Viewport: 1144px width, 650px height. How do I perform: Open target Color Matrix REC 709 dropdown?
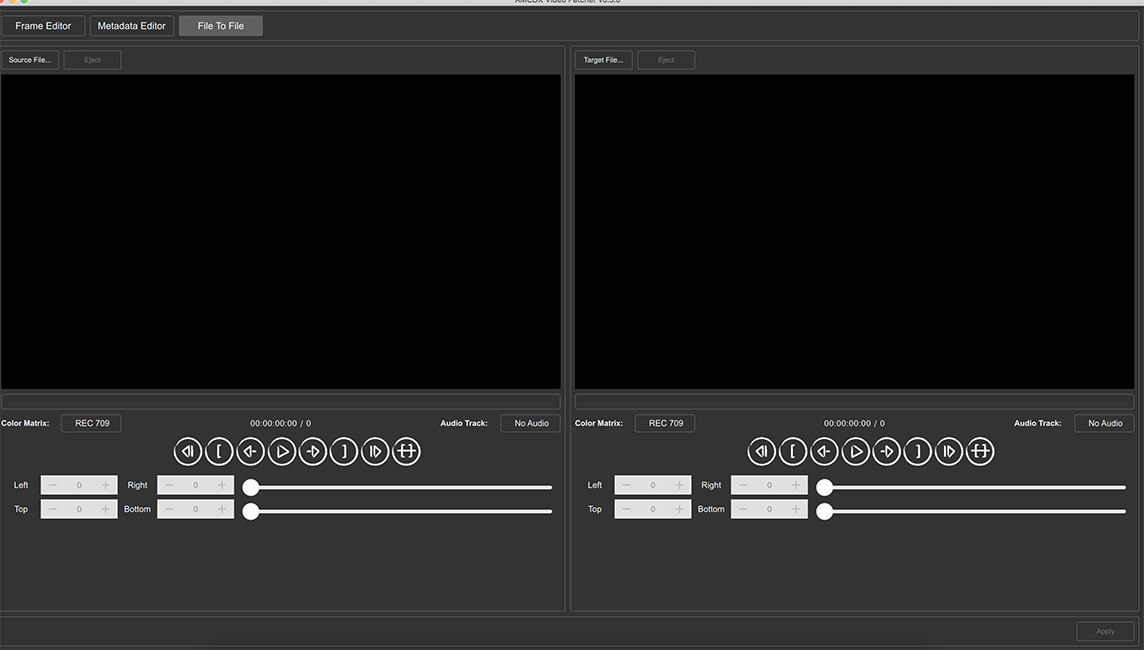point(665,423)
